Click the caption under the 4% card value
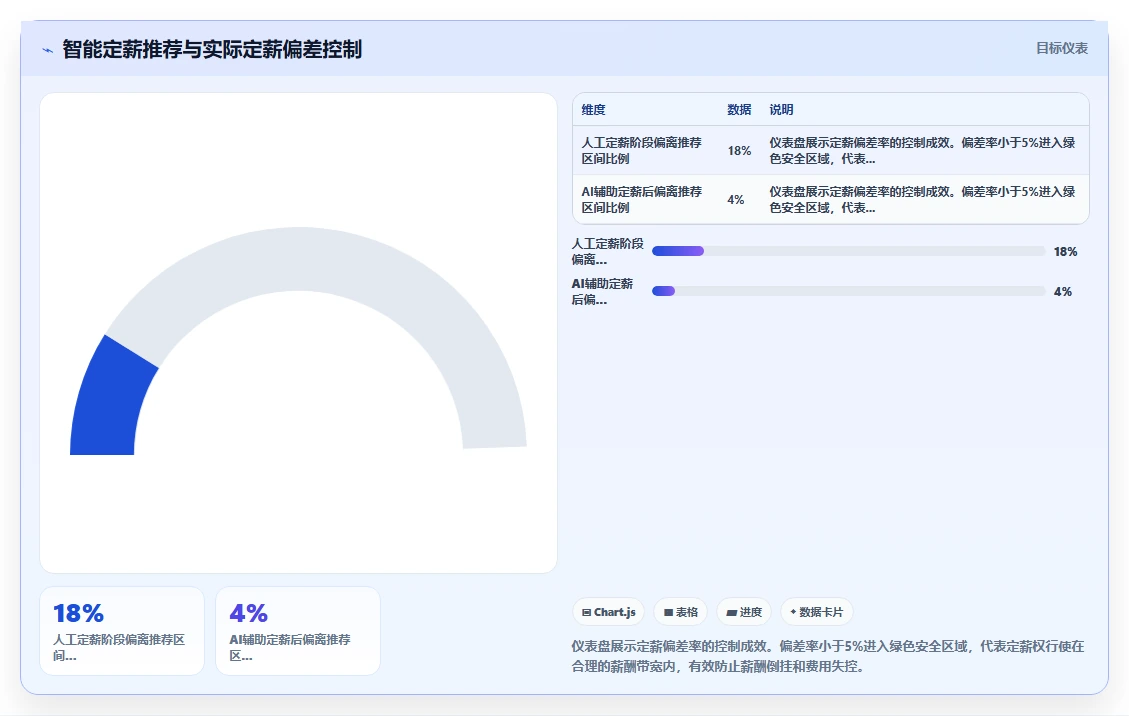This screenshot has width=1129, height=716. click(290, 647)
